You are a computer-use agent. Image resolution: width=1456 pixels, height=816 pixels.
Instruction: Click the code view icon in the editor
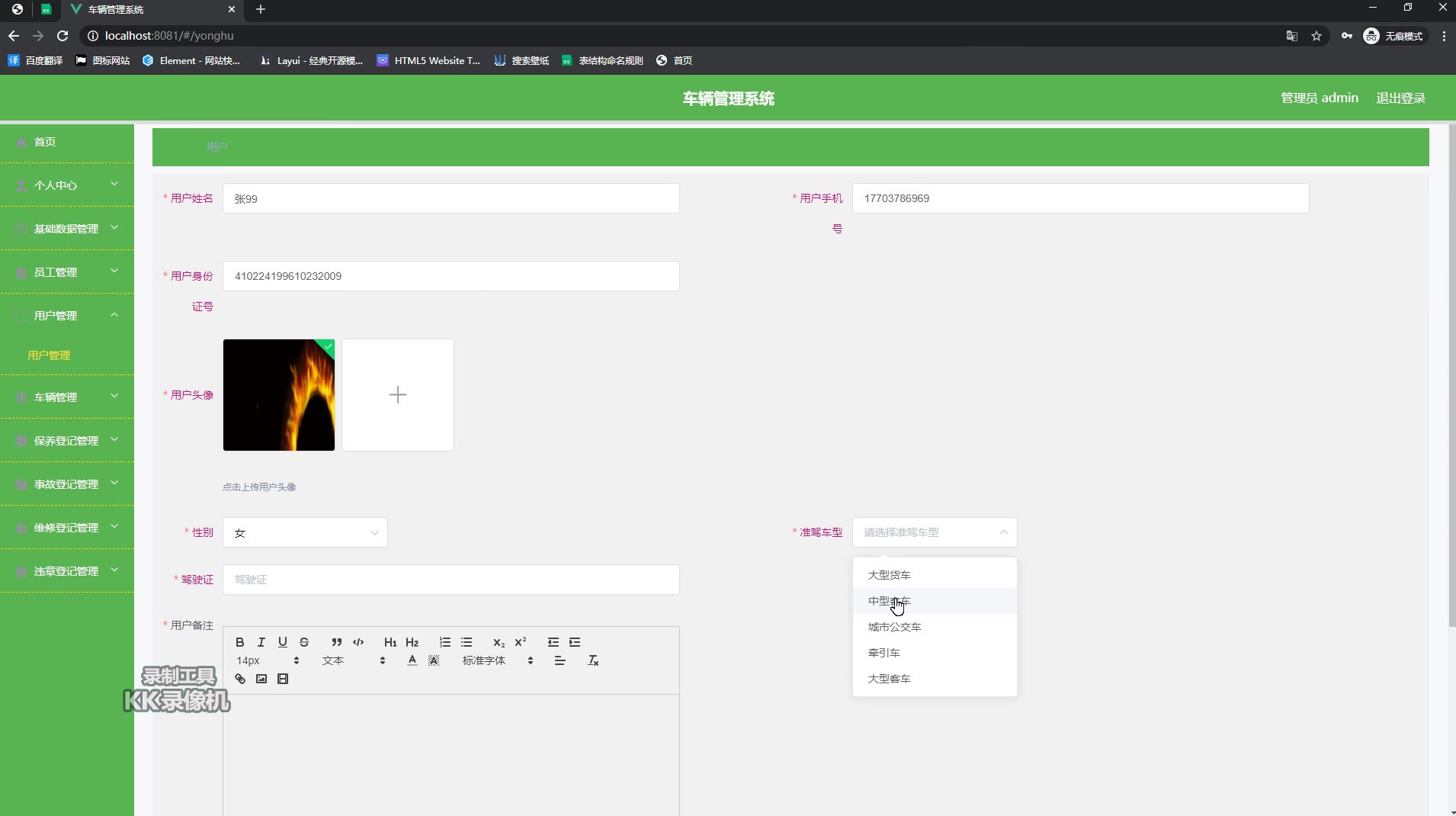[x=358, y=642]
